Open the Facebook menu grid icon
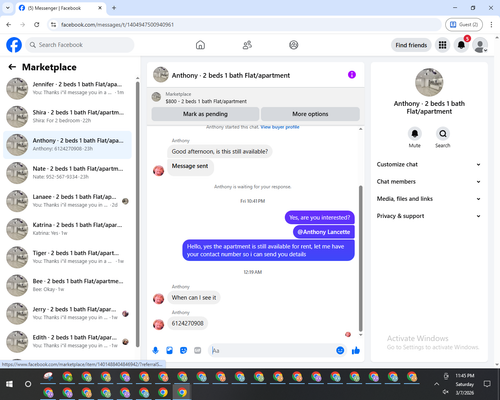The image size is (500, 400). (442, 45)
